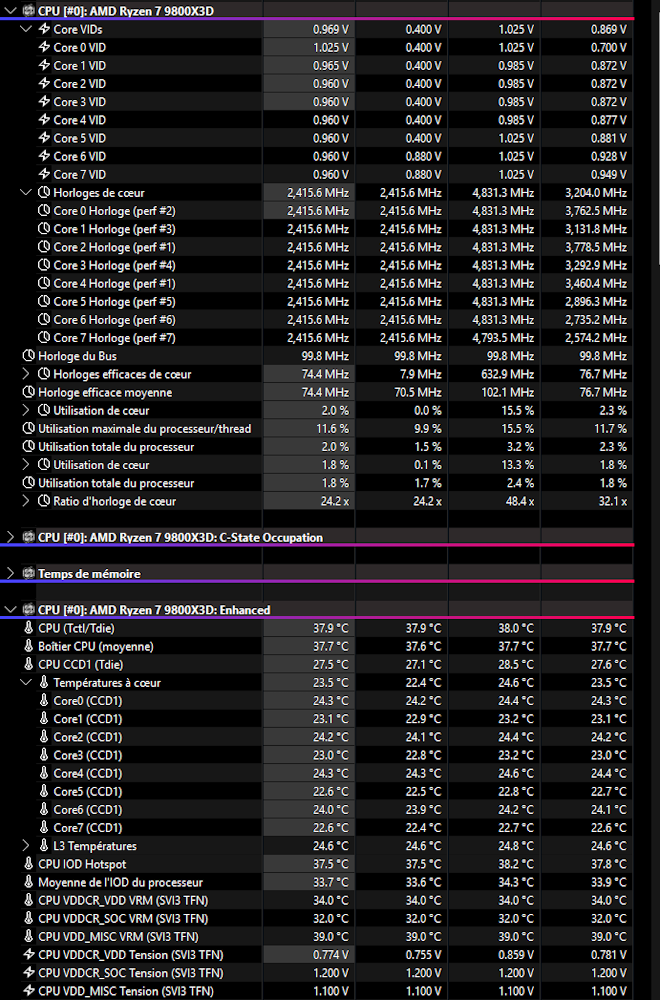The width and height of the screenshot is (660, 1000).
Task: Collapse the Horloges de cœur group
Action: 25,193
